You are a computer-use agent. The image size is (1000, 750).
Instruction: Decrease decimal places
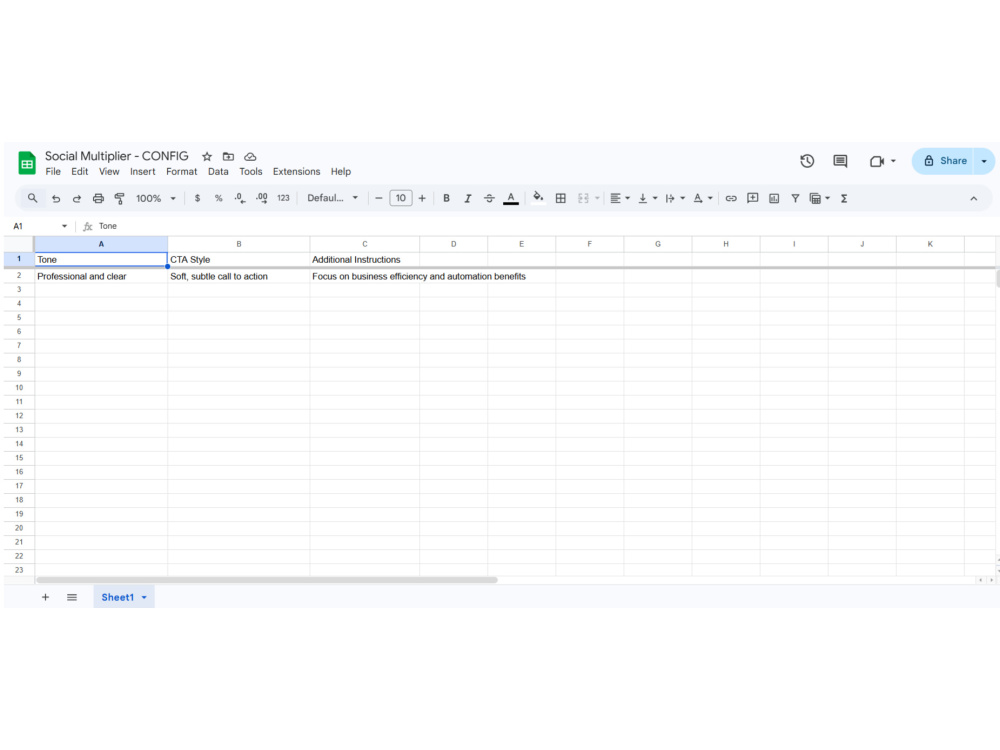point(239,198)
